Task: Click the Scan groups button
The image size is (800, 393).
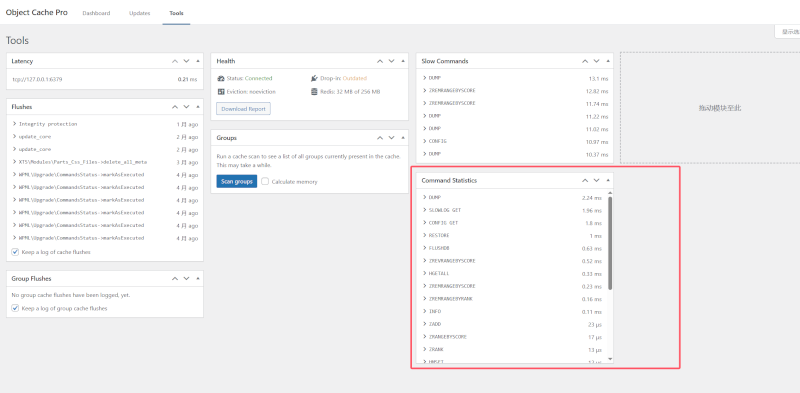Action: click(237, 181)
